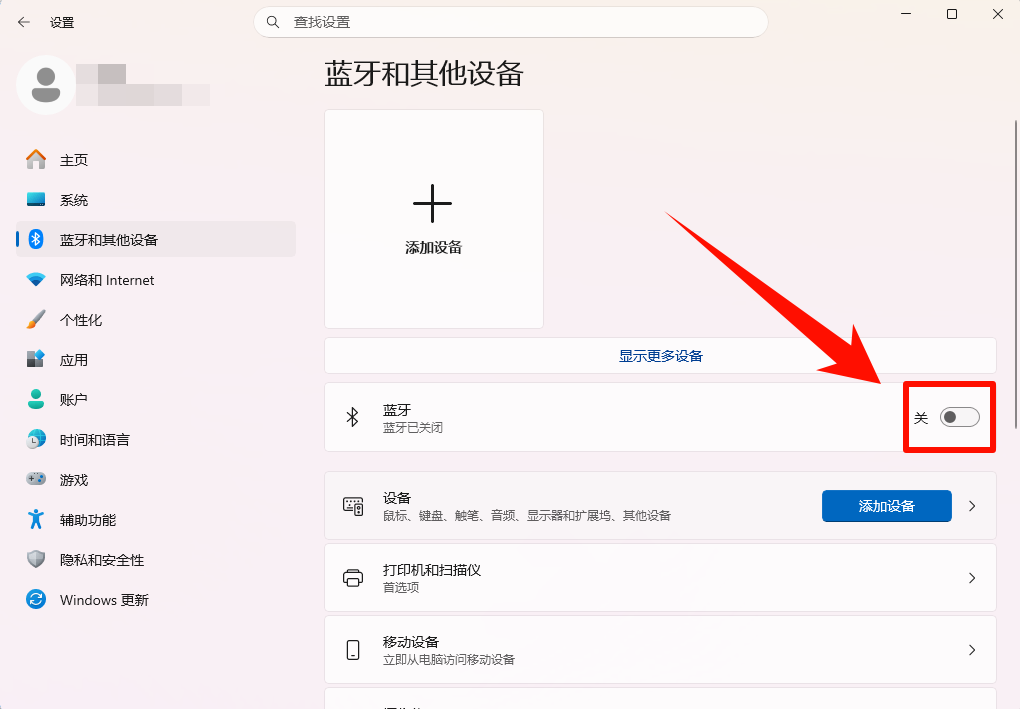Screen dimensions: 1020x709
Task: Select the 游戏 gamepad icon
Action: coord(34,479)
